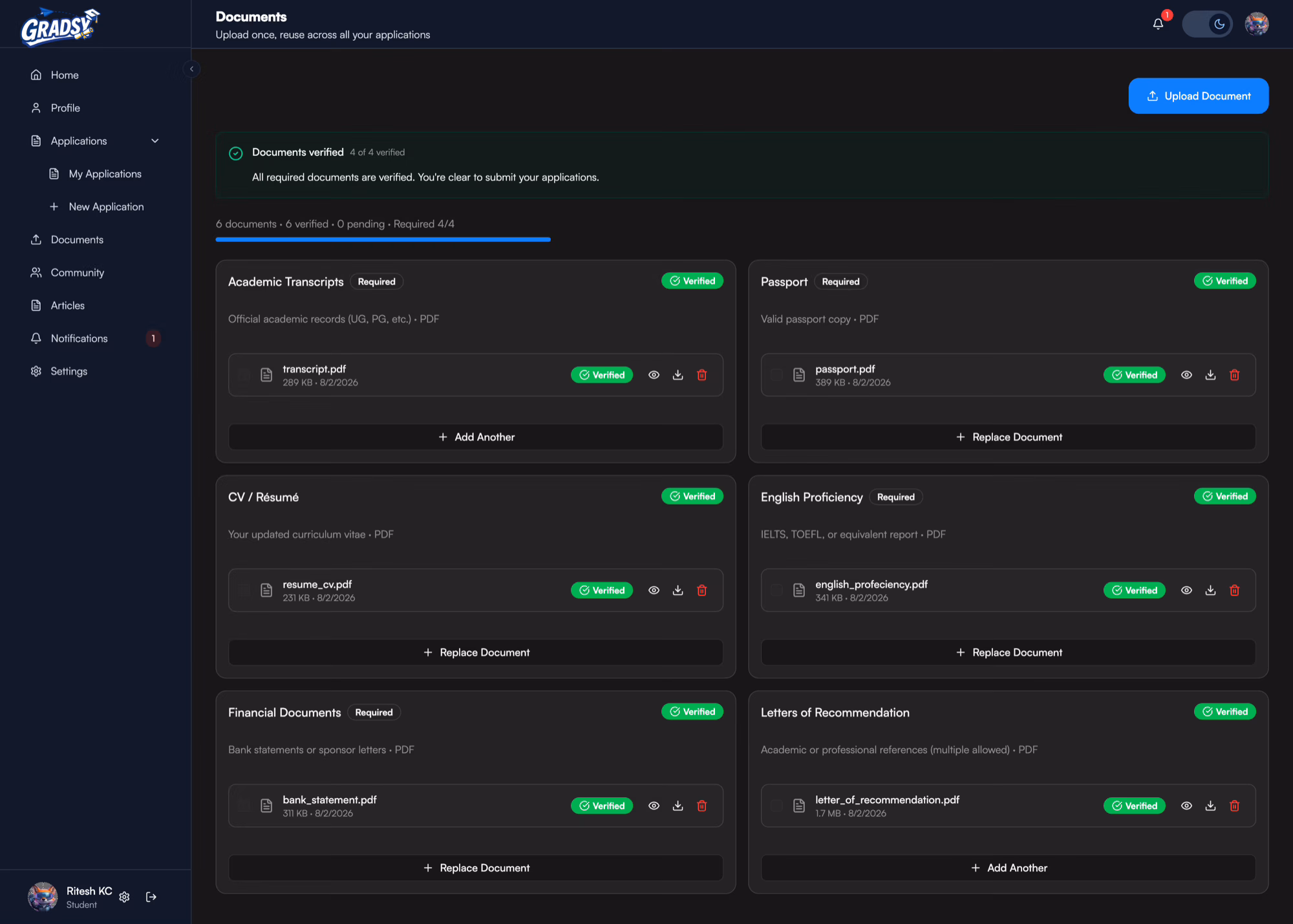
Task: Click the blue documents progress bar
Action: coord(383,239)
